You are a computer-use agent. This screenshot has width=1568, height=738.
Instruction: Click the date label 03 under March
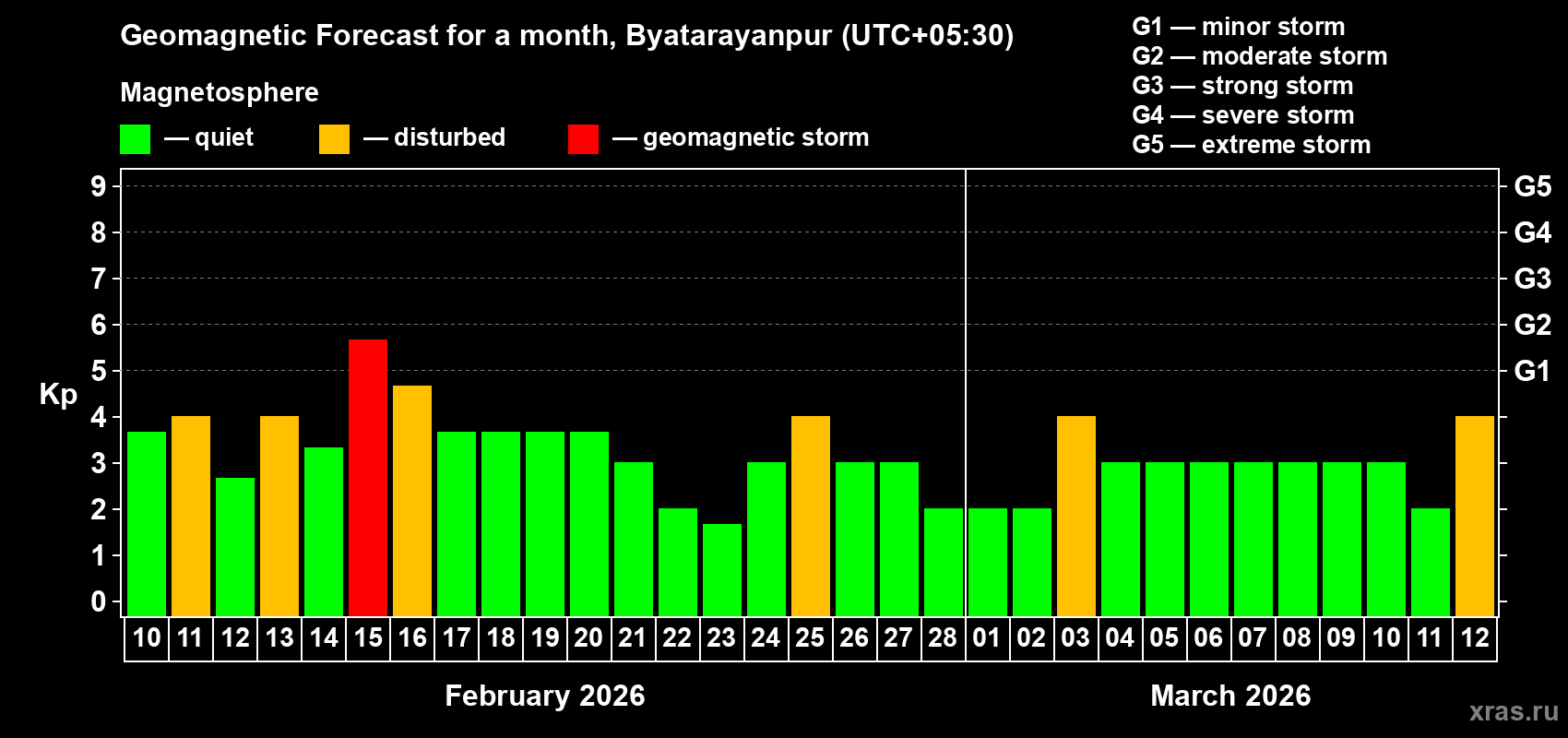pos(1075,638)
